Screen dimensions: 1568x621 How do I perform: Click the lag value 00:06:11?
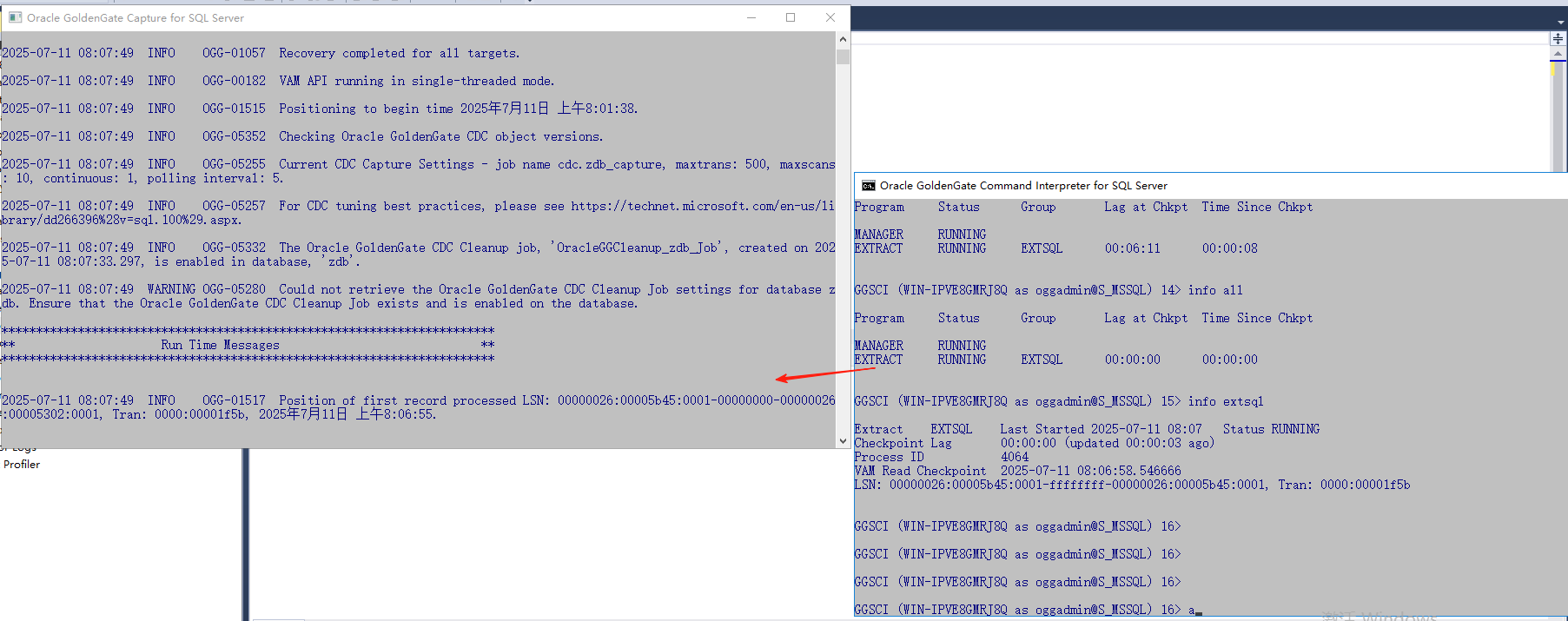coord(1132,248)
